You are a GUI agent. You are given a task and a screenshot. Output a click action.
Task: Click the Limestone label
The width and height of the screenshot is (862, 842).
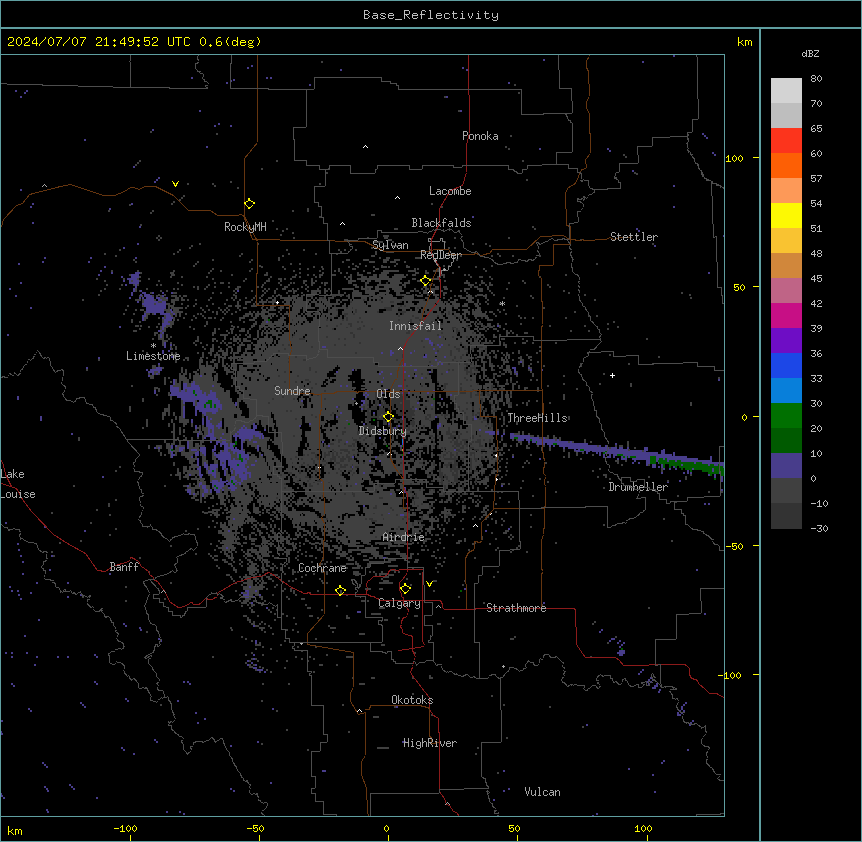(153, 356)
